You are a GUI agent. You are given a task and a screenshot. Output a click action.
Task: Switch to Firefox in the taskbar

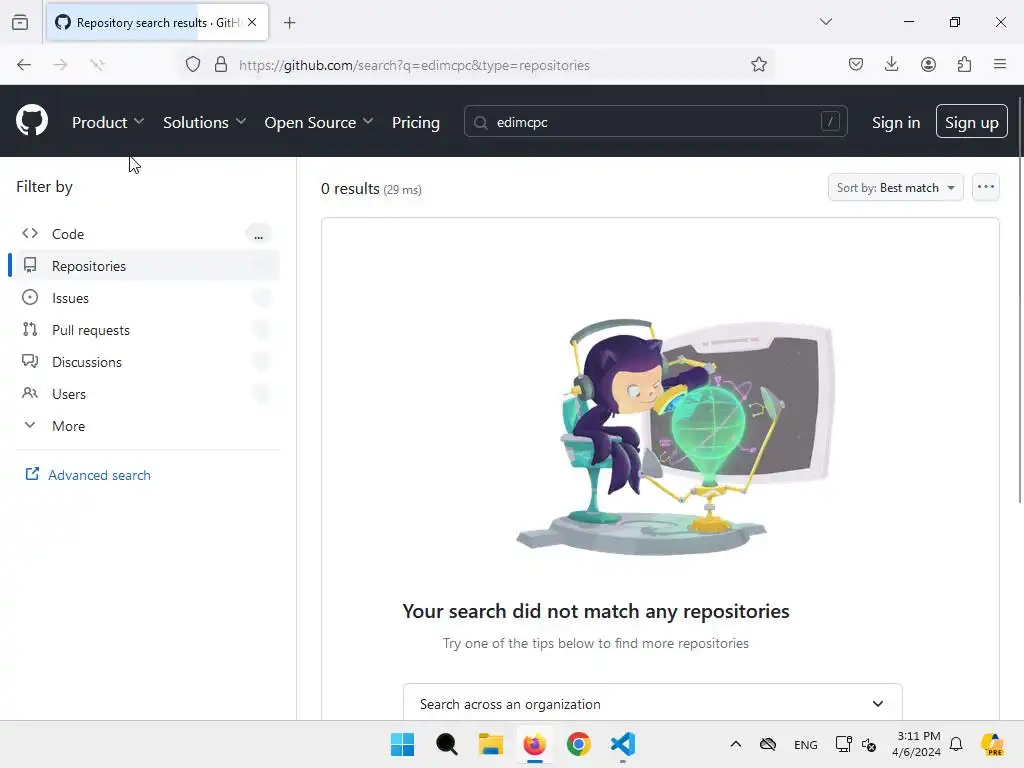pyautogui.click(x=534, y=744)
